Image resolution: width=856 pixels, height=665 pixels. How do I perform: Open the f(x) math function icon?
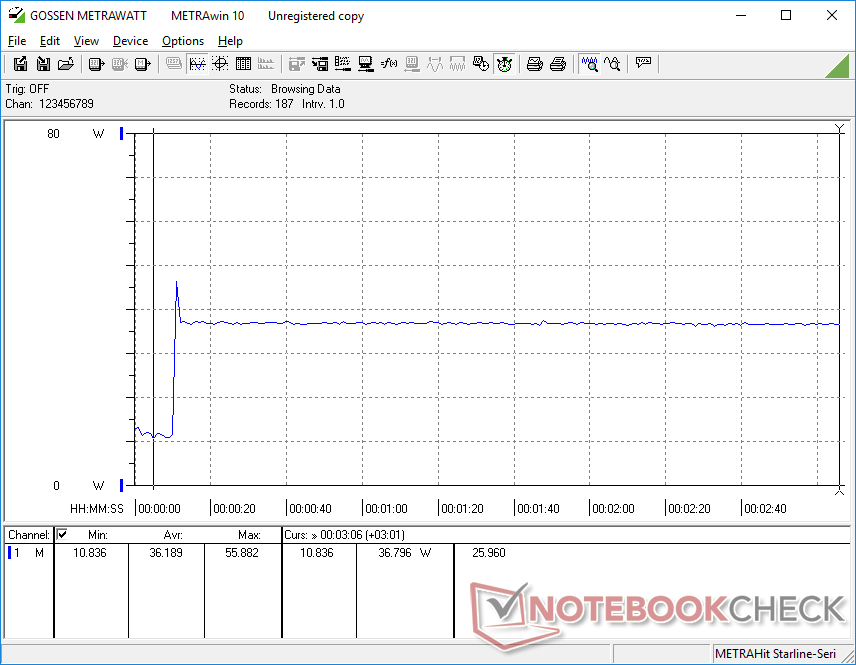389,64
